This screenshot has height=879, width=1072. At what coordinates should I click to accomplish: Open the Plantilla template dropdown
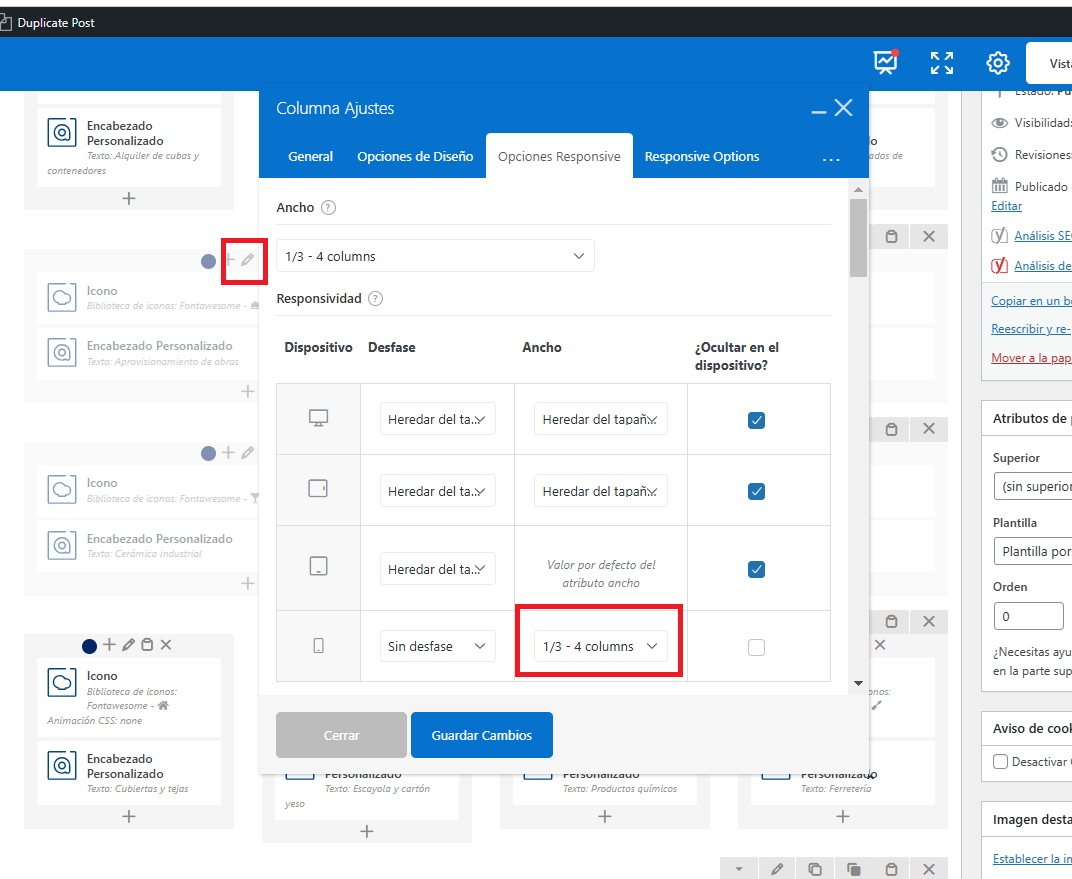1033,551
